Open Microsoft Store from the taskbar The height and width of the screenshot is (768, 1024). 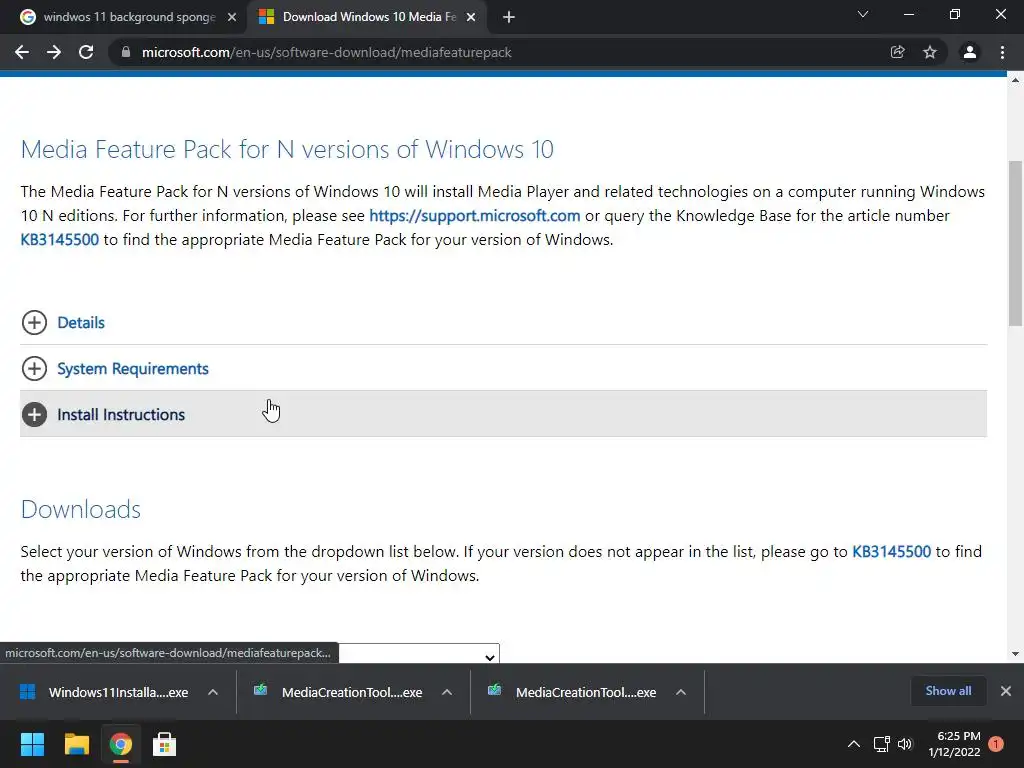point(165,744)
